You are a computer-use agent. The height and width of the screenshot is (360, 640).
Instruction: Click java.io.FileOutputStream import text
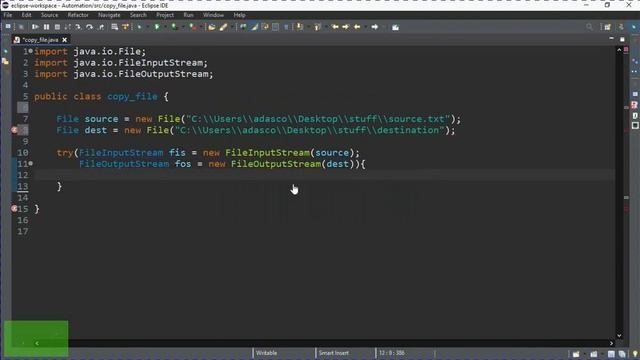click(143, 74)
